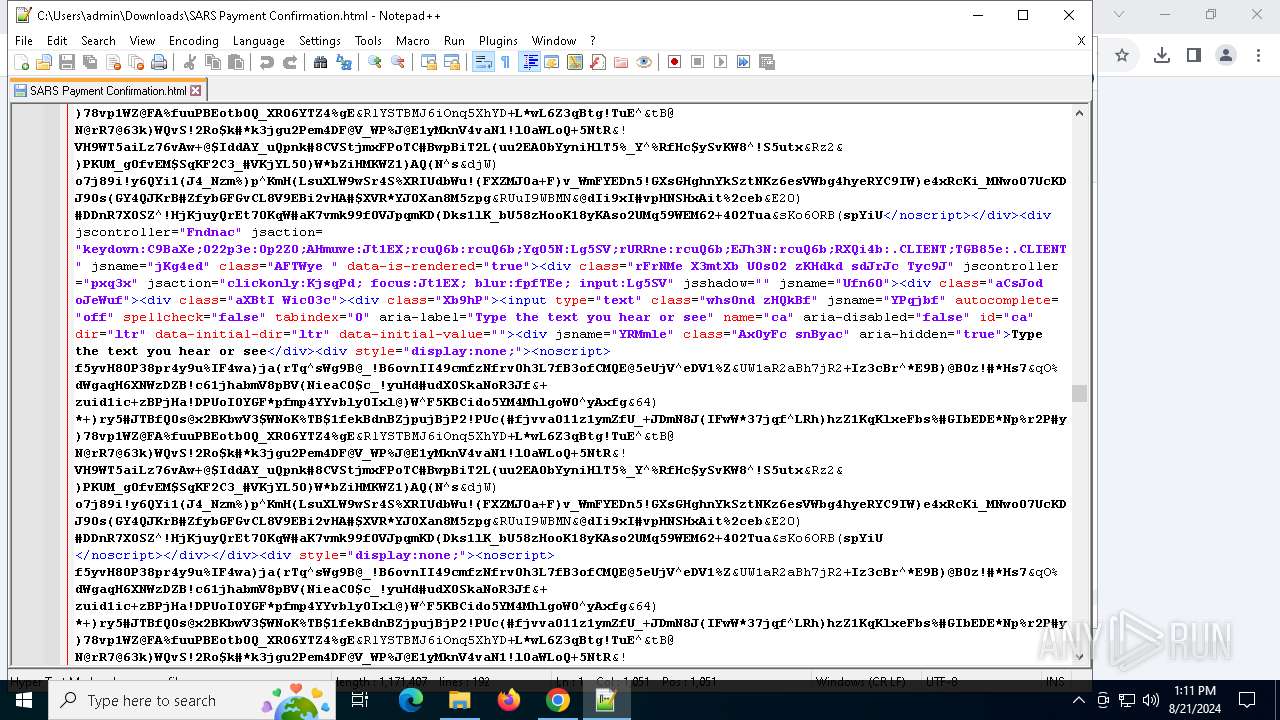The height and width of the screenshot is (720, 1280).
Task: Run macro multiple times icon
Action: point(744,62)
